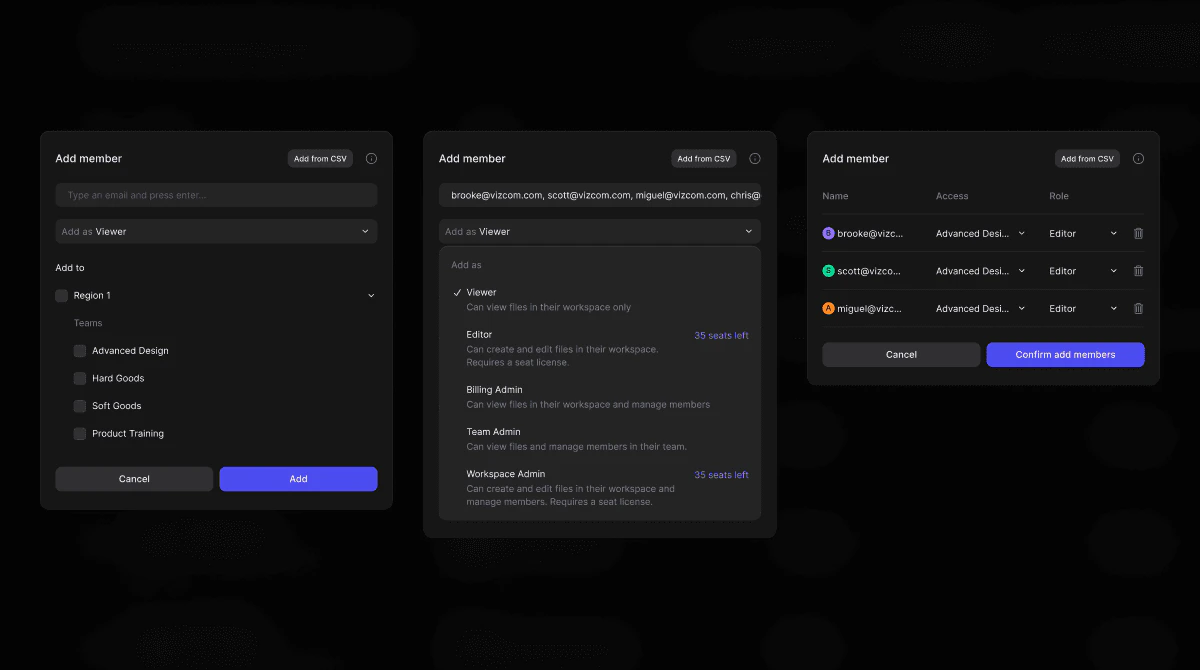Click the Teams label under Region 1
Image resolution: width=1200 pixels, height=670 pixels.
(88, 323)
